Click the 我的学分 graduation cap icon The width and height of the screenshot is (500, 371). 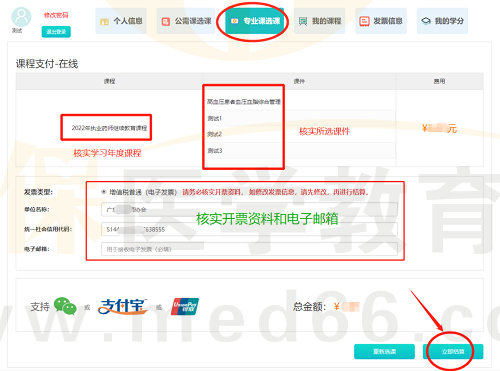coord(426,21)
